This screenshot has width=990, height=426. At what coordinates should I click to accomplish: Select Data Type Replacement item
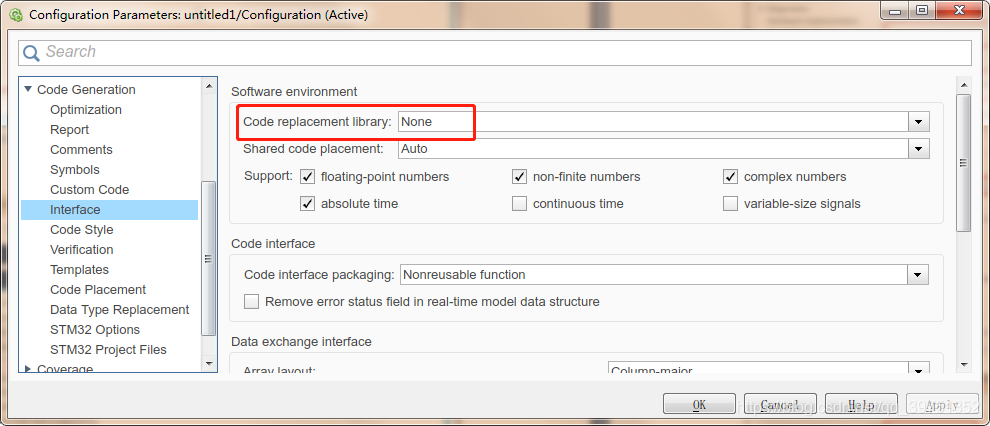119,310
